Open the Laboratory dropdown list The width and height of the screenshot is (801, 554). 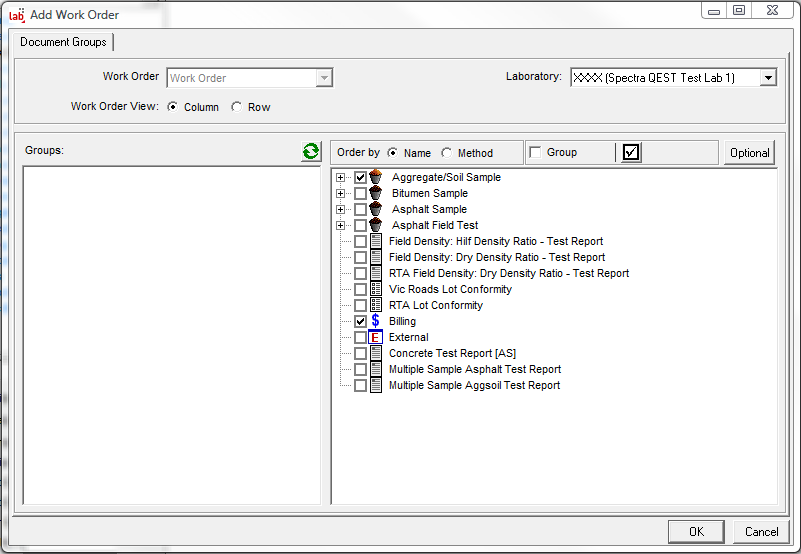point(767,78)
